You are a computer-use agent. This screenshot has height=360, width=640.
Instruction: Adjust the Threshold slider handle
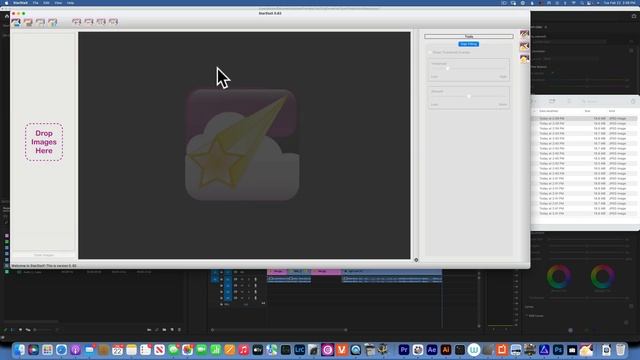[448, 69]
